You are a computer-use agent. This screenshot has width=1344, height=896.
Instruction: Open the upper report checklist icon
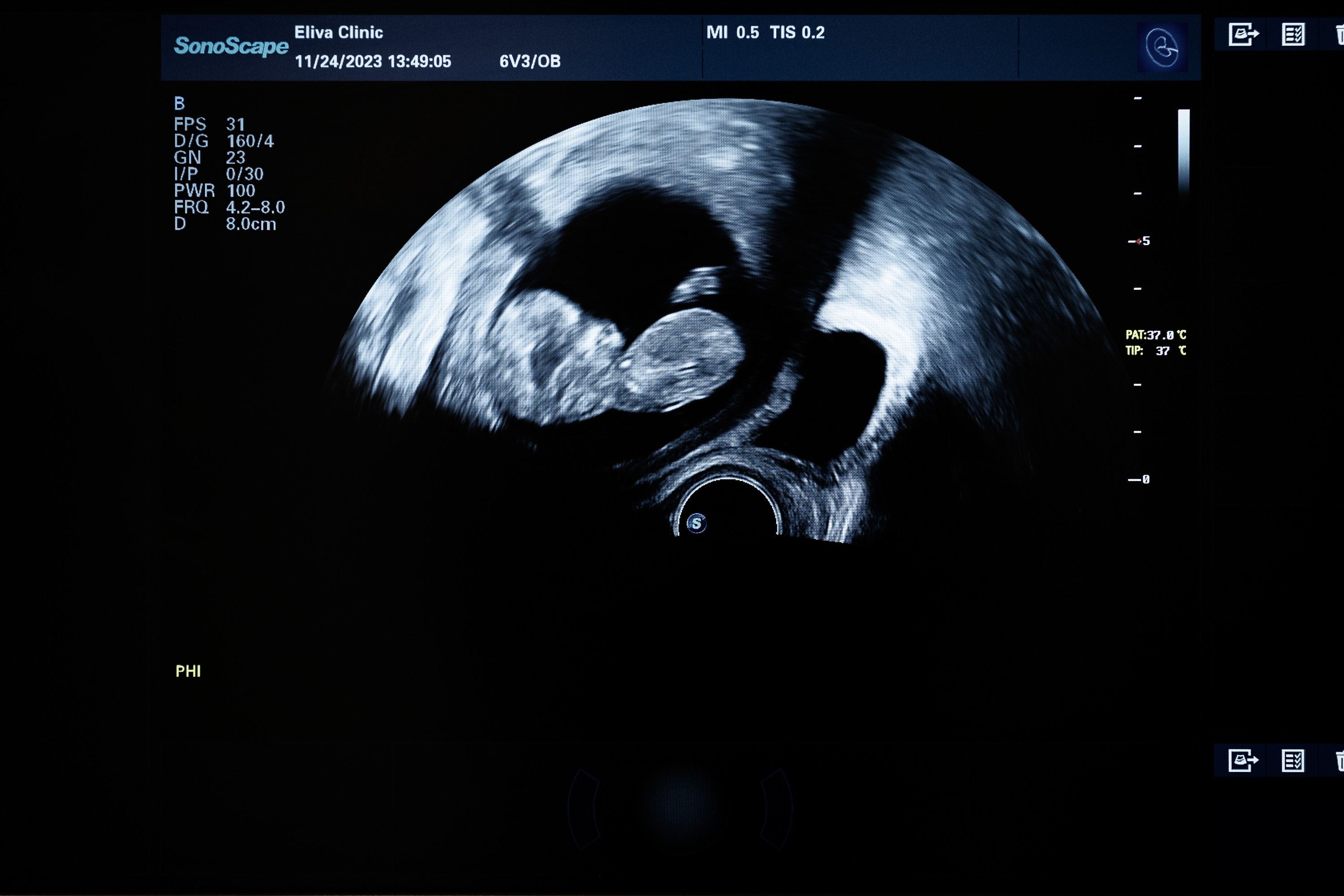coord(1293,34)
